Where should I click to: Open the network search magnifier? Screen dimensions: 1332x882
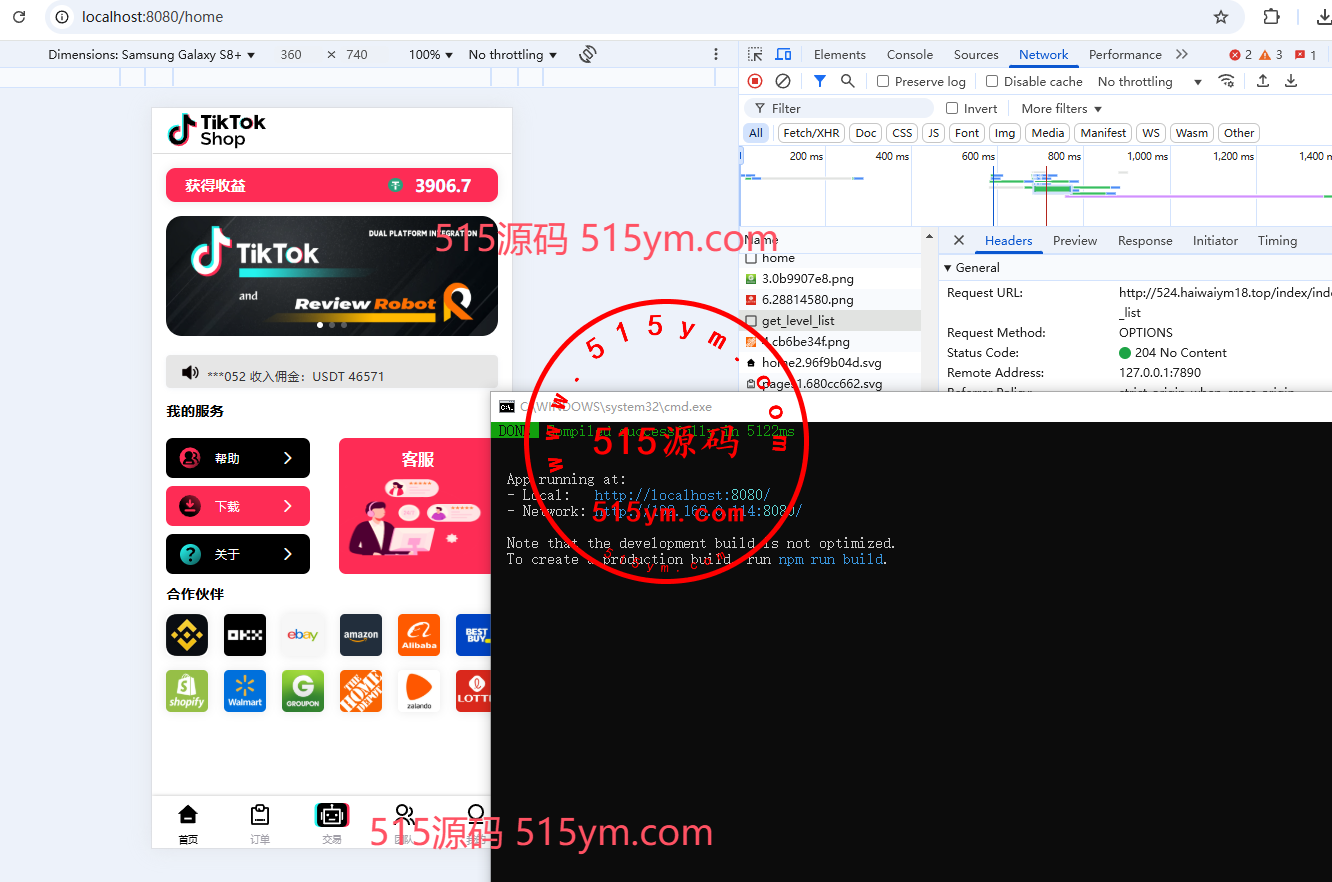pyautogui.click(x=848, y=81)
